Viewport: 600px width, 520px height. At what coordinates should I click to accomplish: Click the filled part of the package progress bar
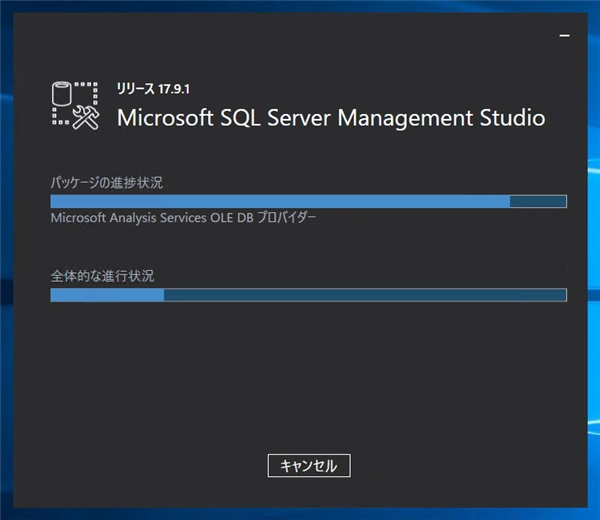coord(280,201)
